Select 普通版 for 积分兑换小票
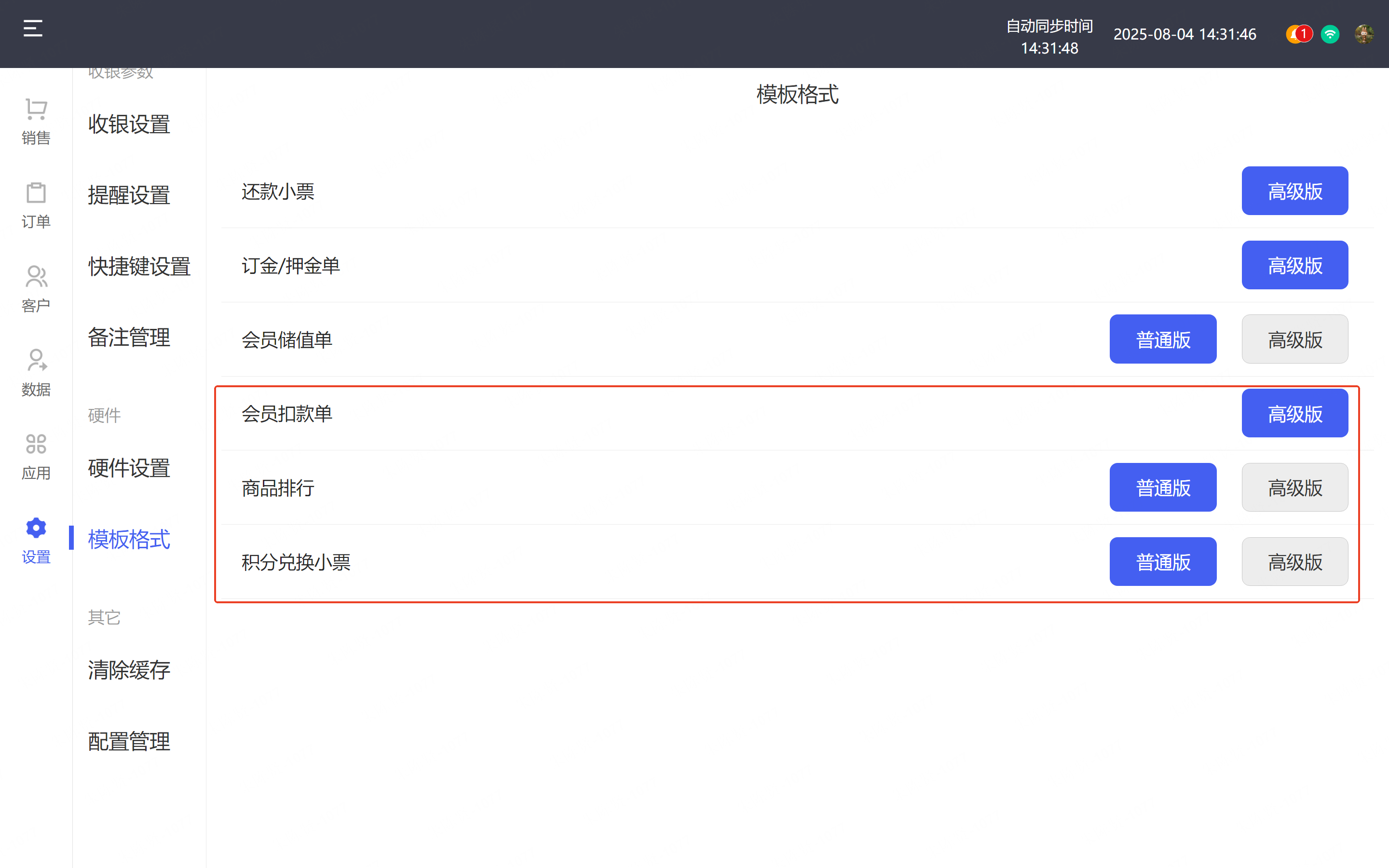The width and height of the screenshot is (1389, 868). click(x=1163, y=562)
